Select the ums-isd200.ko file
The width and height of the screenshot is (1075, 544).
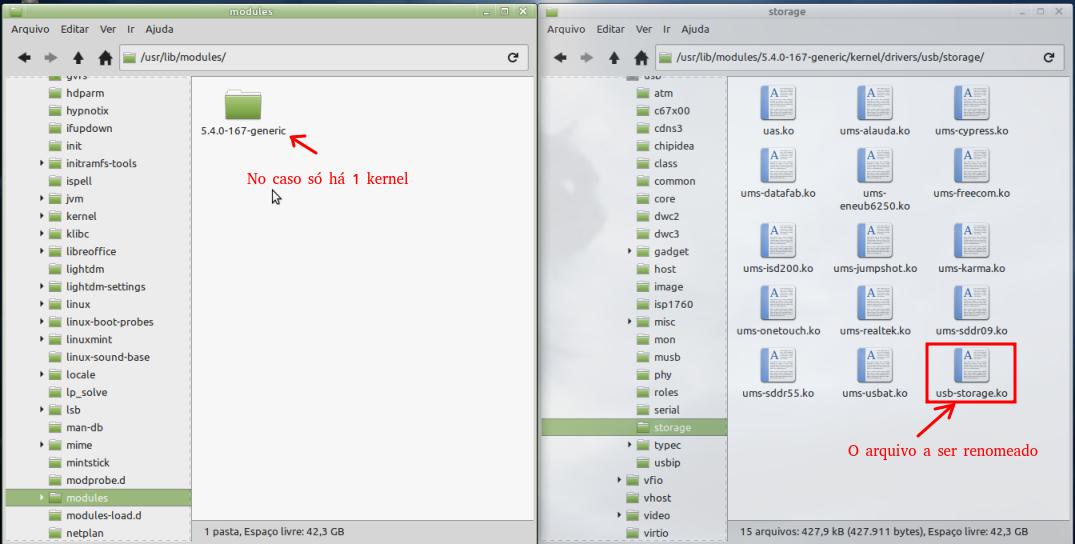pos(778,249)
